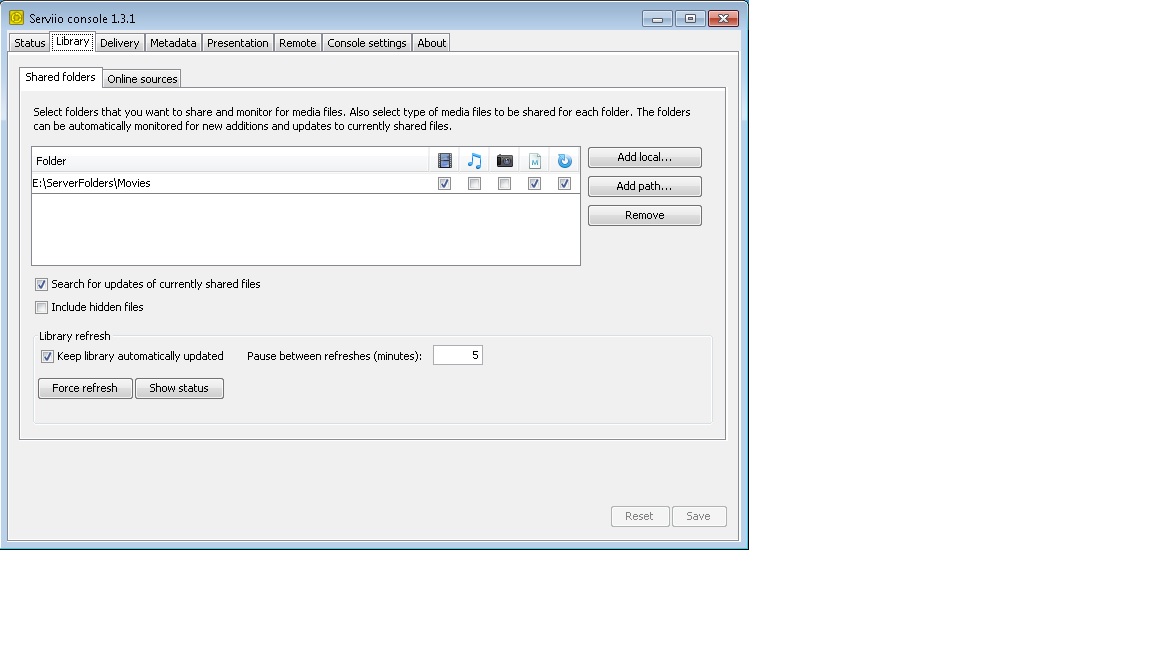
Task: Toggle 'Search for updates of currently shared files'
Action: coord(42,285)
